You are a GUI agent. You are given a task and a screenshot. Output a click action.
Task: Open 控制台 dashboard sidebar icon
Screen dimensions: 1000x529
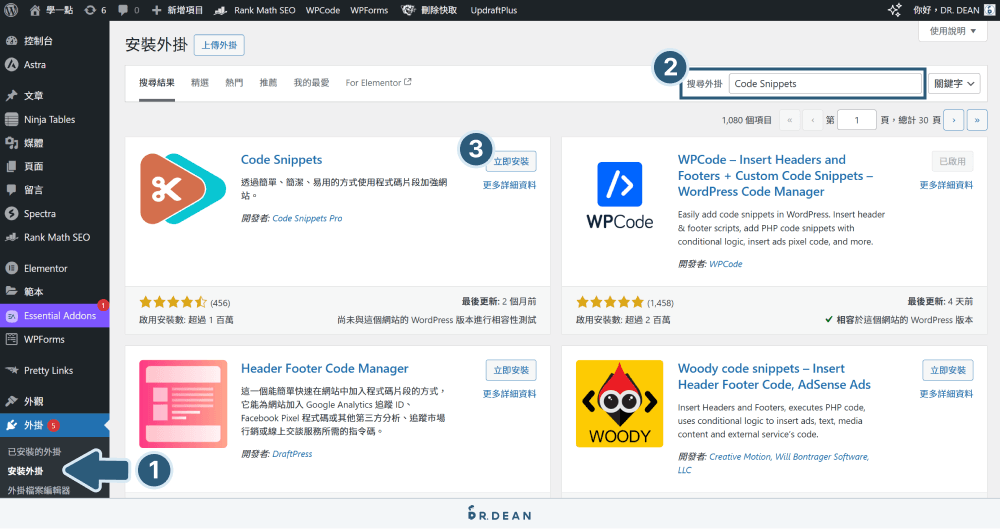coord(11,41)
